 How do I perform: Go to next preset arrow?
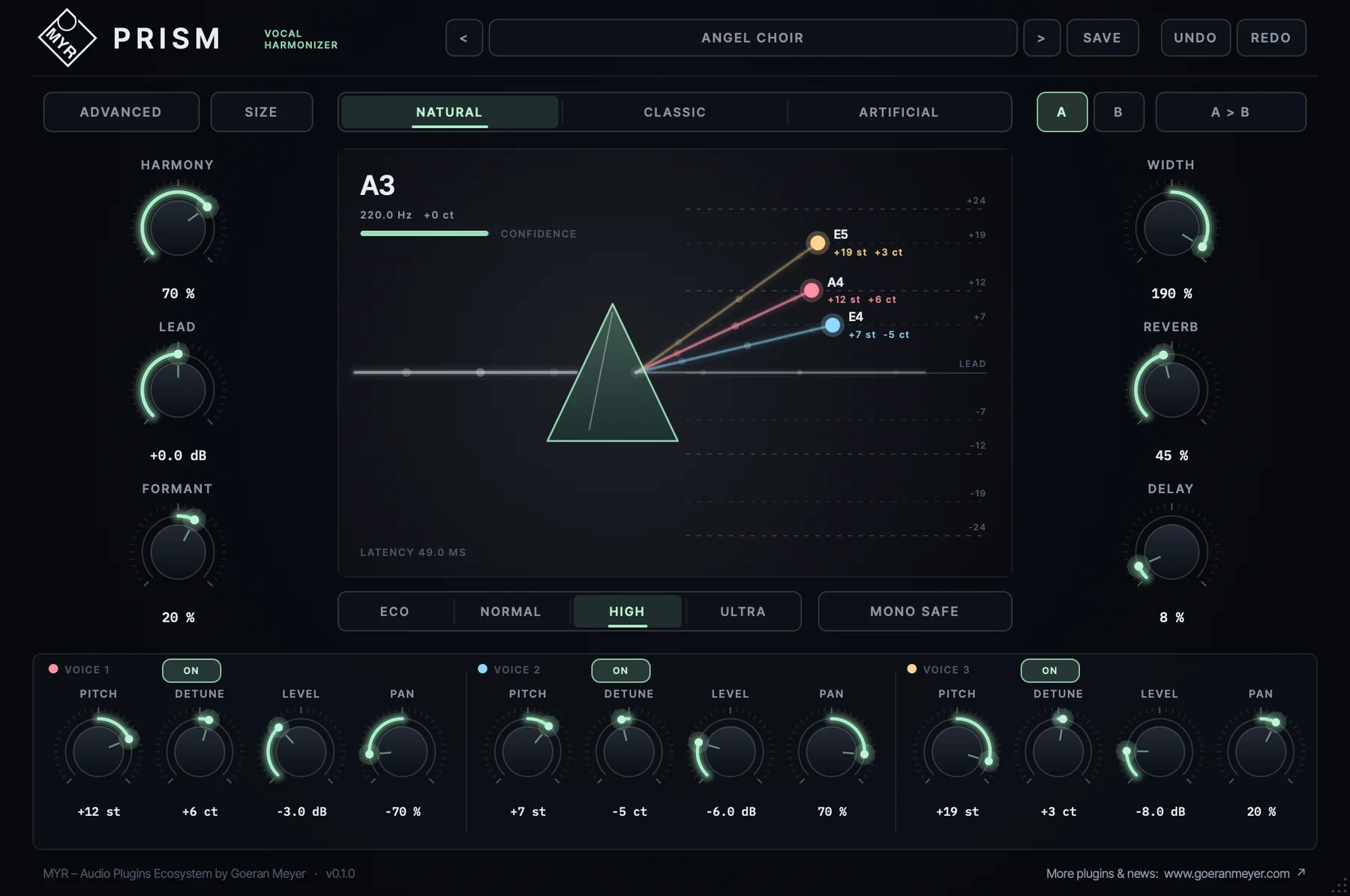pos(1042,37)
